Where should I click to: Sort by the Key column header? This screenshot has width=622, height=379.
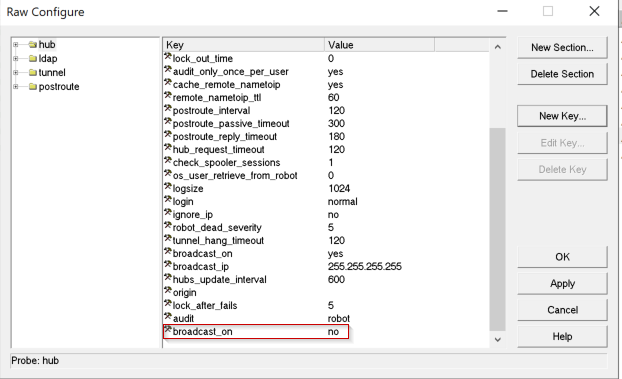[244, 45]
